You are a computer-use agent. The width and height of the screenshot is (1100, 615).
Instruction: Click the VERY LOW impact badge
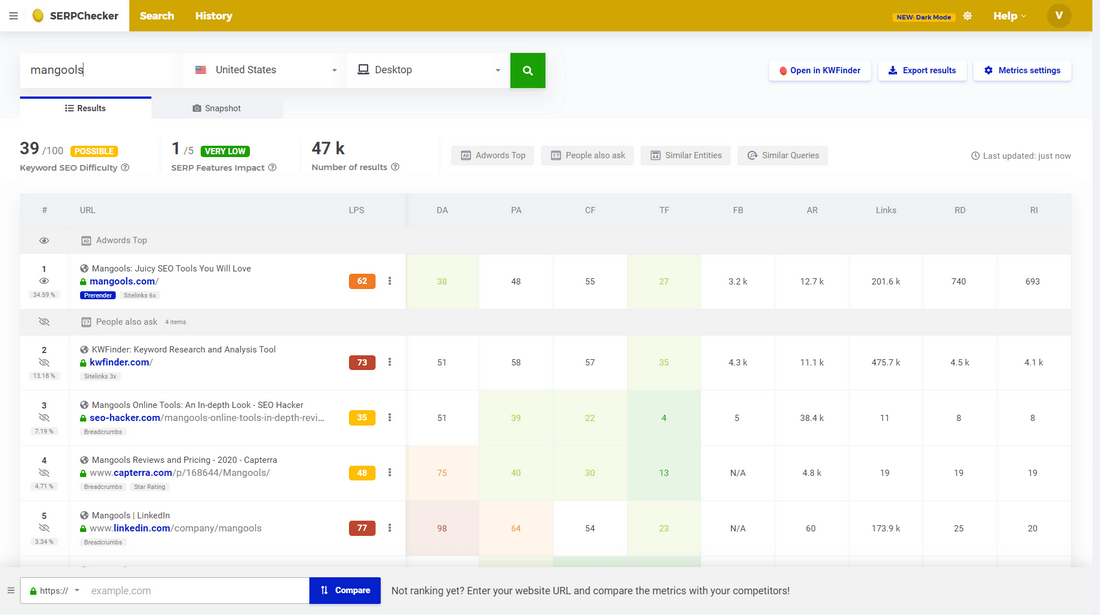click(225, 151)
